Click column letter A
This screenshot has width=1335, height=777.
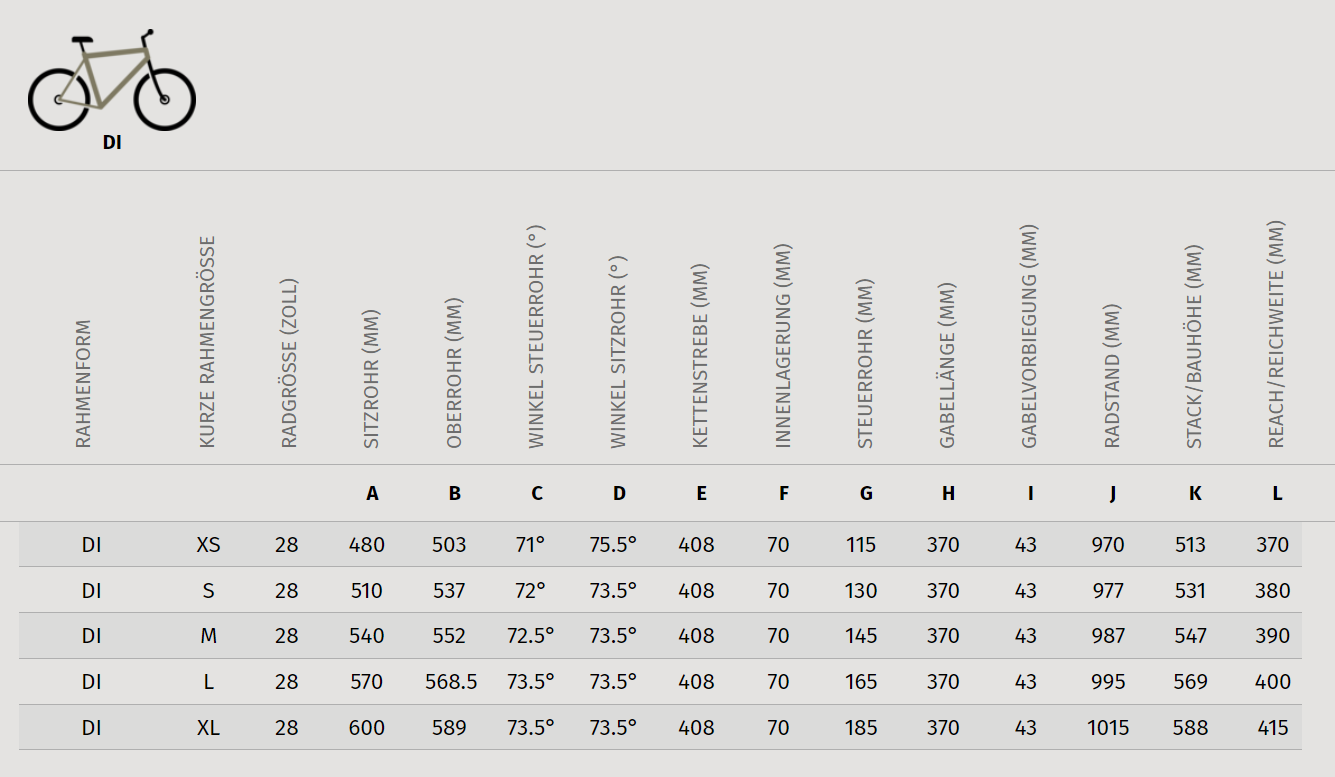[373, 493]
